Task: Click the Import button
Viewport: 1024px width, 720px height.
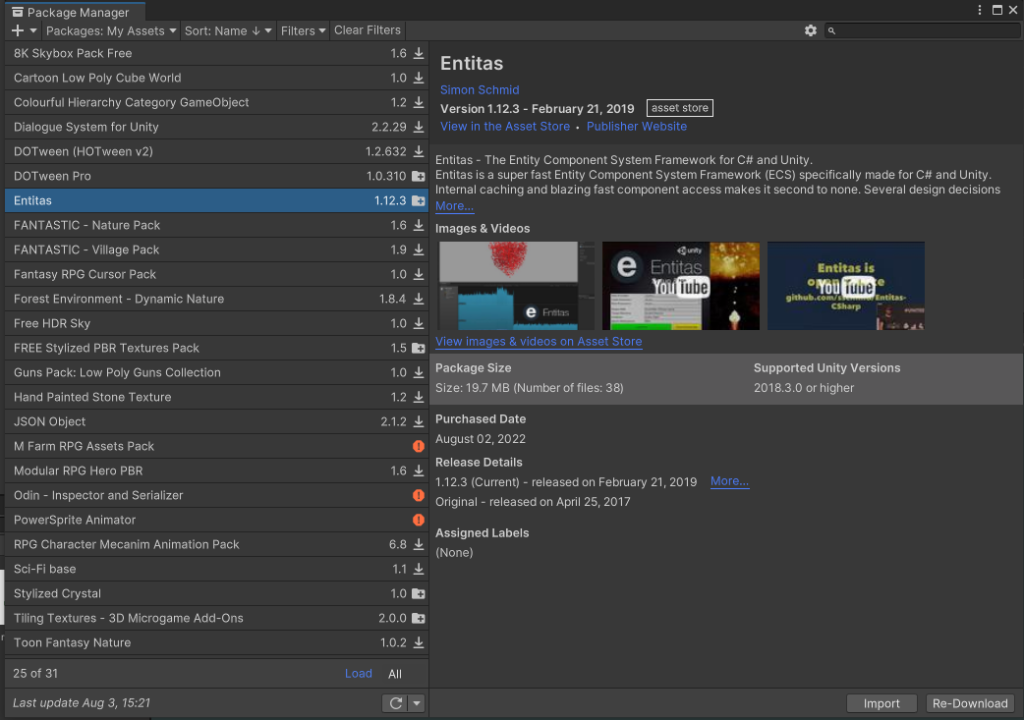Action: [x=882, y=704]
